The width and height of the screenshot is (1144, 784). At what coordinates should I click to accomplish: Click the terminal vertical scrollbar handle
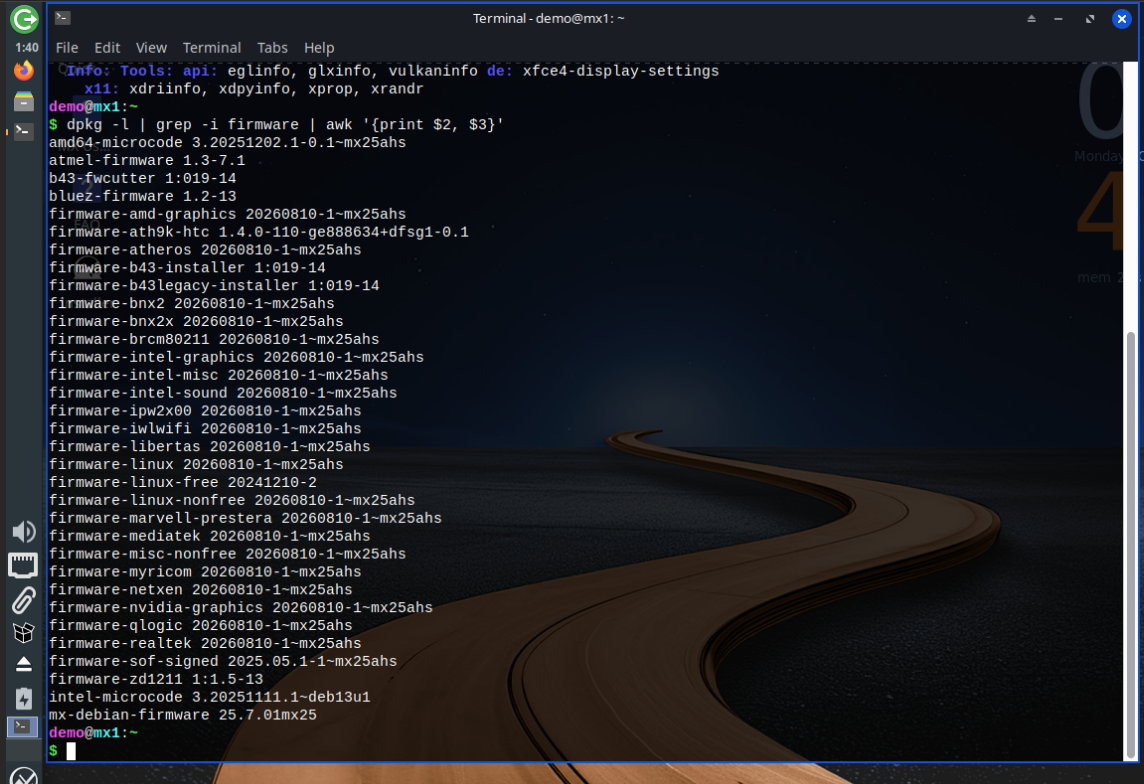point(1131,545)
